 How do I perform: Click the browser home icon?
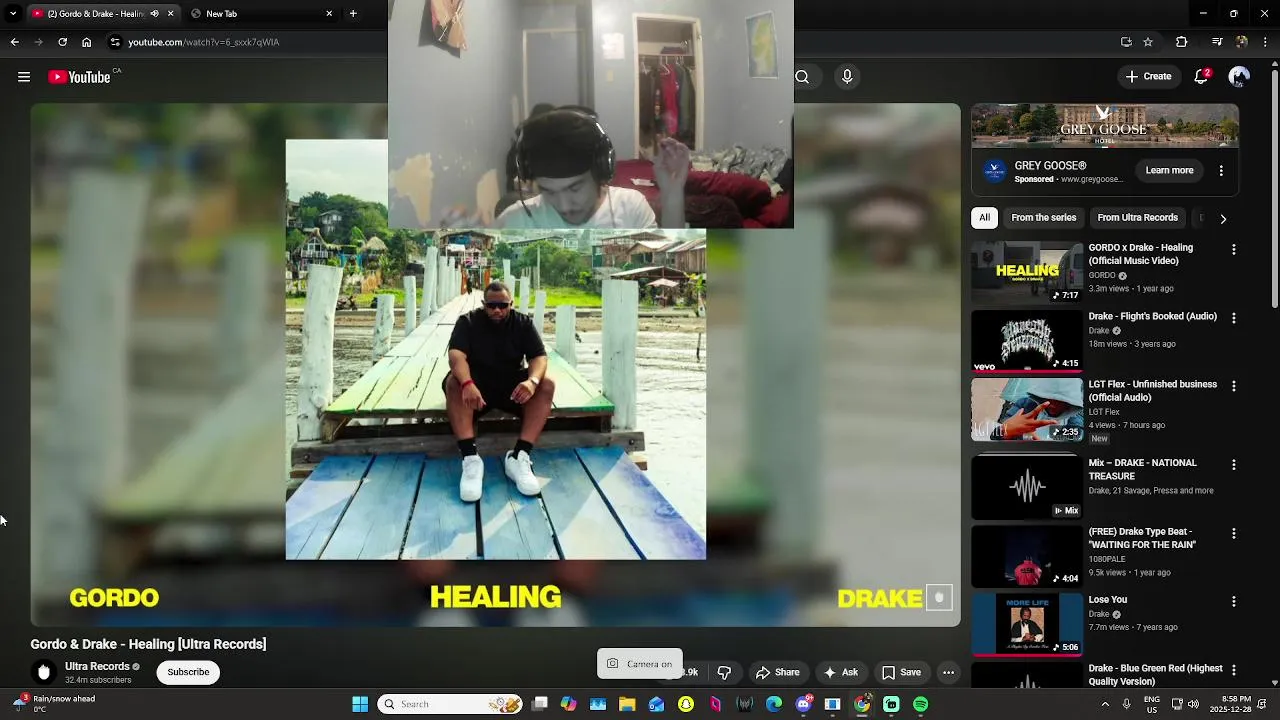point(87,42)
